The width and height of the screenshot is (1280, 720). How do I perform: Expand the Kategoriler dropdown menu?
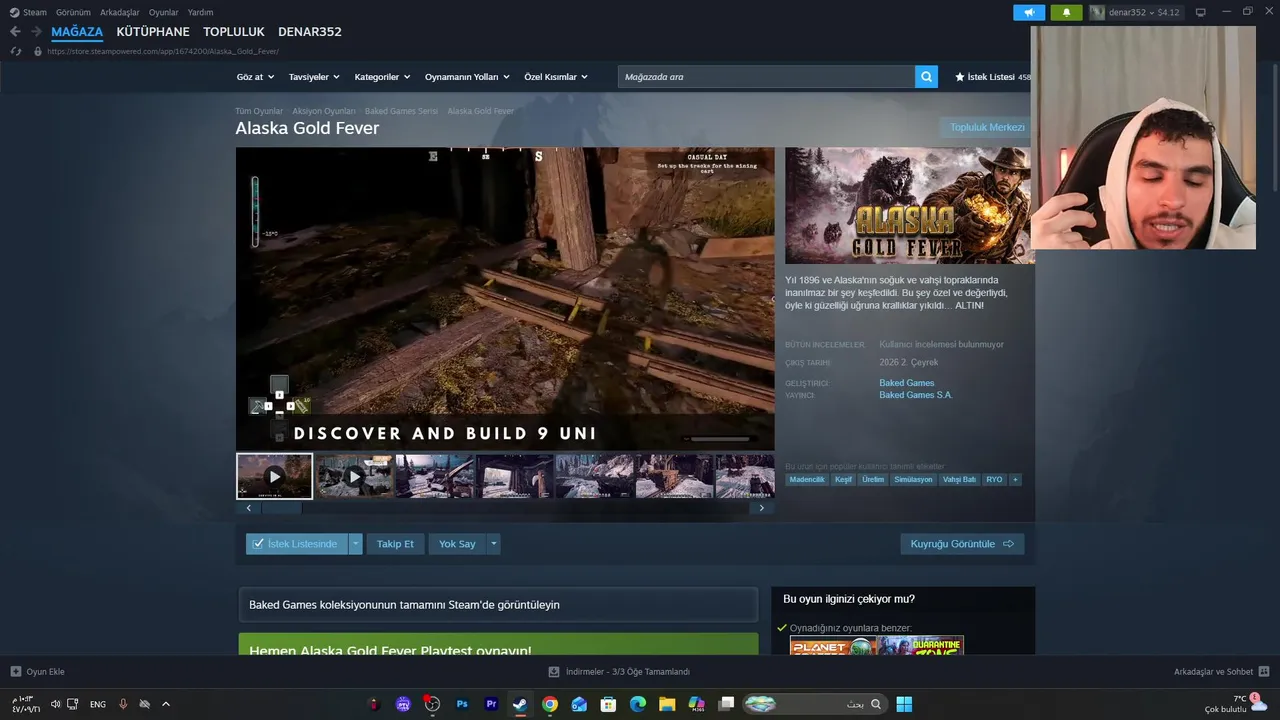[382, 77]
